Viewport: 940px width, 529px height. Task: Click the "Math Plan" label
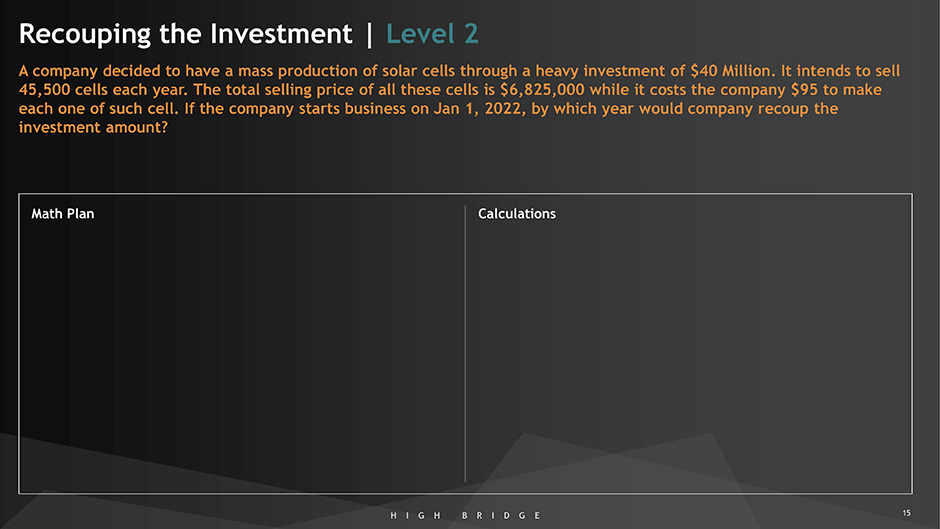point(62,214)
